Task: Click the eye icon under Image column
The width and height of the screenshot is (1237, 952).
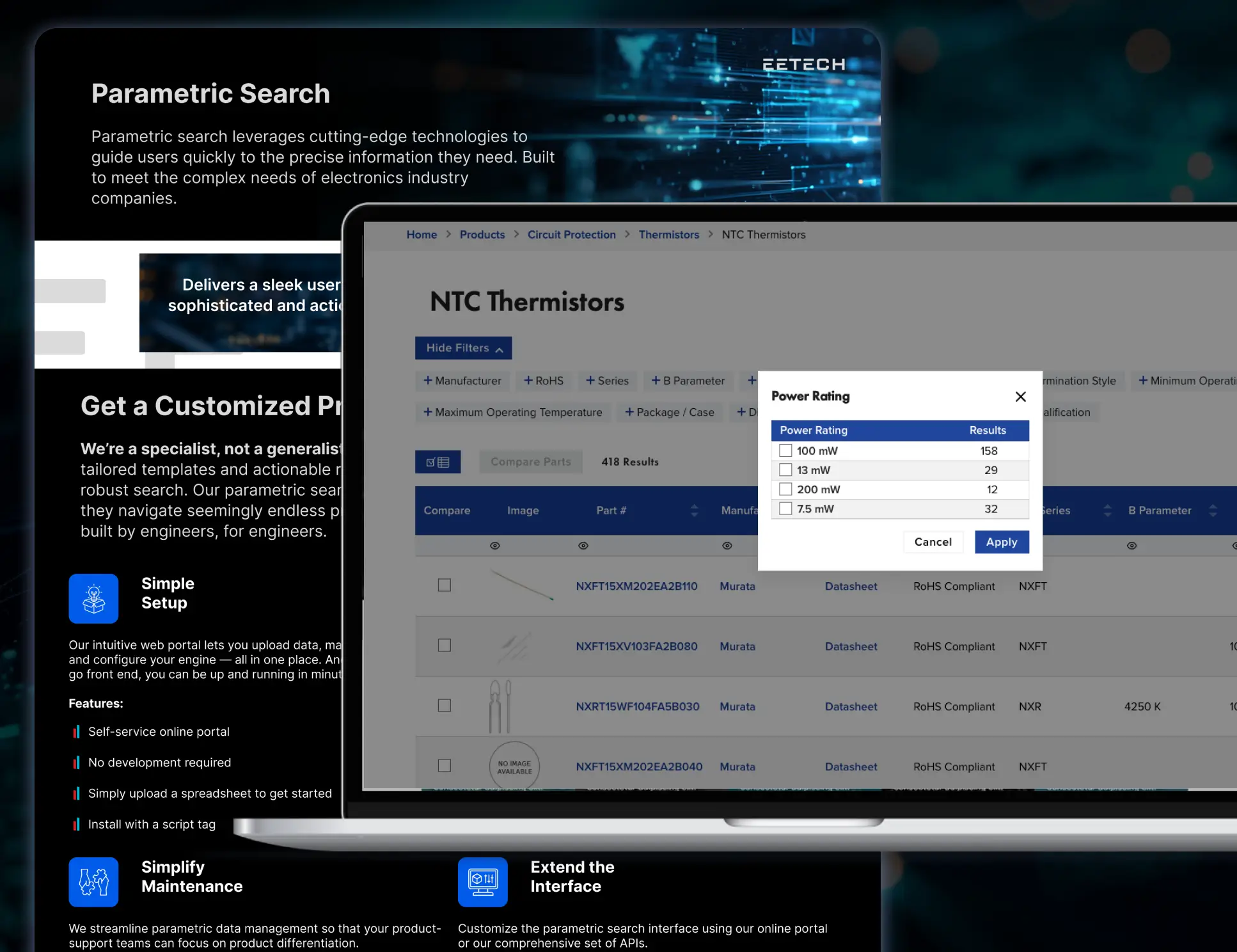Action: pyautogui.click(x=494, y=546)
